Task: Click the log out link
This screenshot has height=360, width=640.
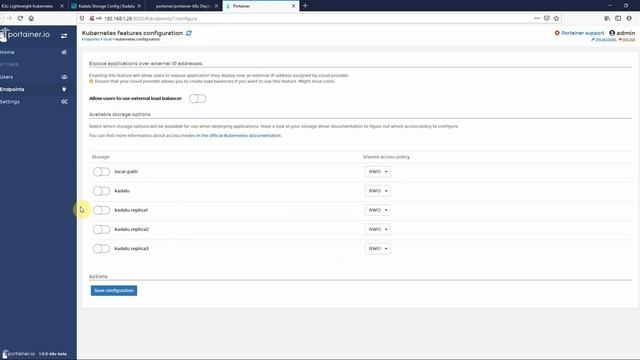Action: [x=629, y=40]
